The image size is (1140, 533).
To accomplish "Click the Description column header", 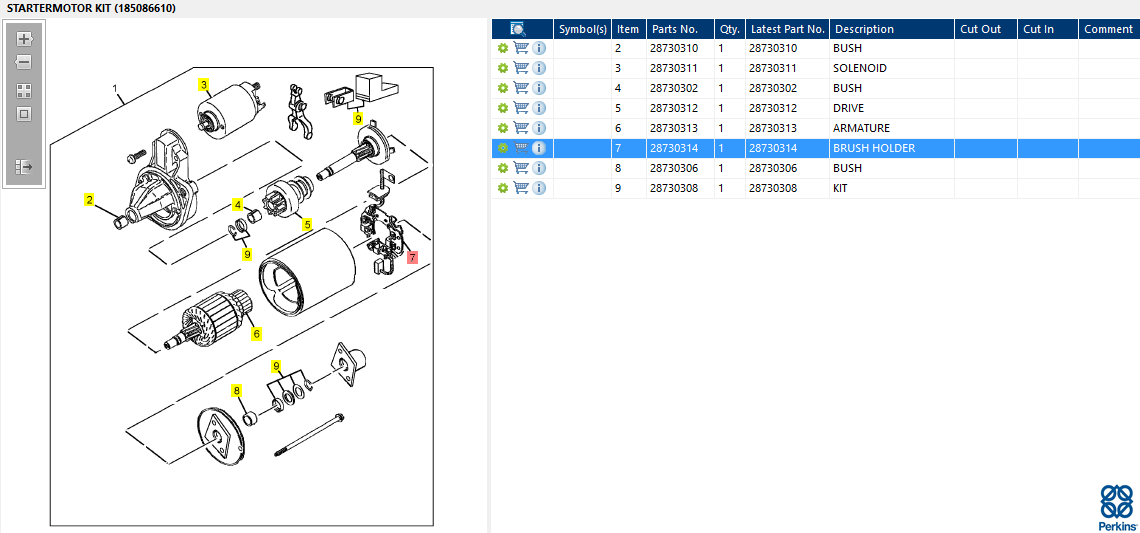I will pyautogui.click(x=891, y=29).
